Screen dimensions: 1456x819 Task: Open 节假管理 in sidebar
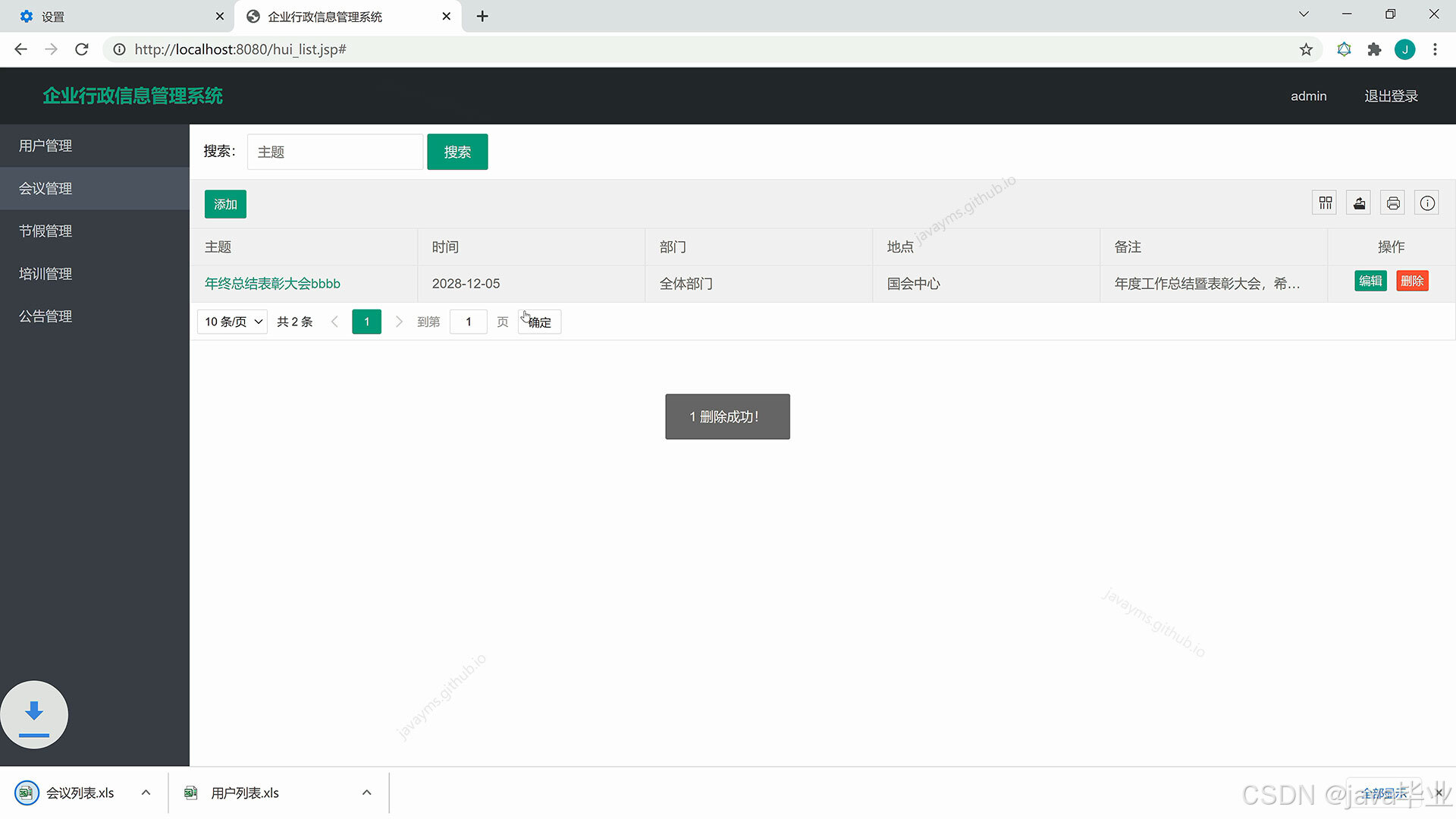coord(95,231)
